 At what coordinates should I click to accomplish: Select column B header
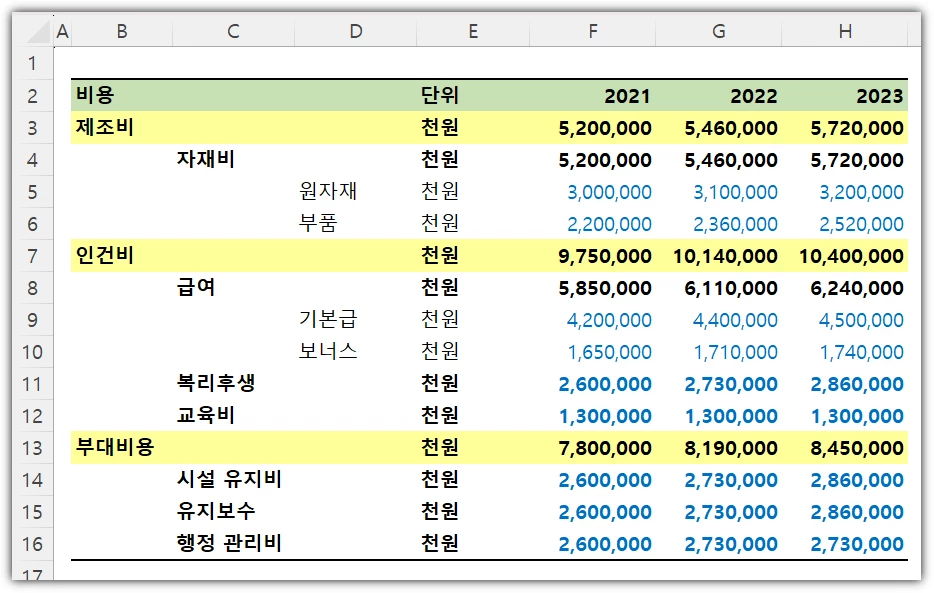click(122, 31)
